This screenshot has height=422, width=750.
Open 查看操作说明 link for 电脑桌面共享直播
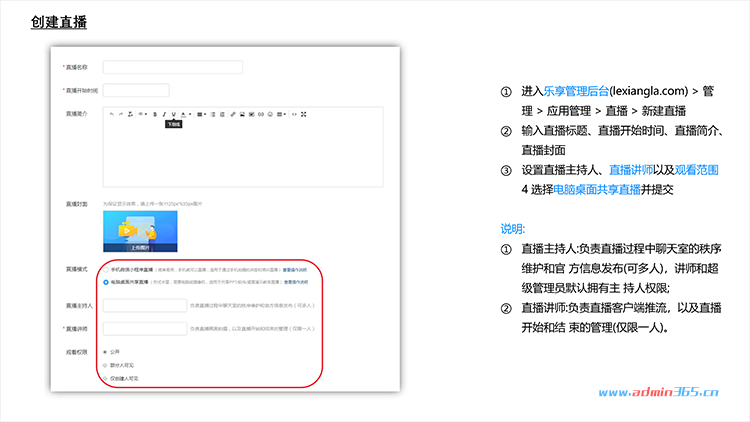[x=296, y=282]
